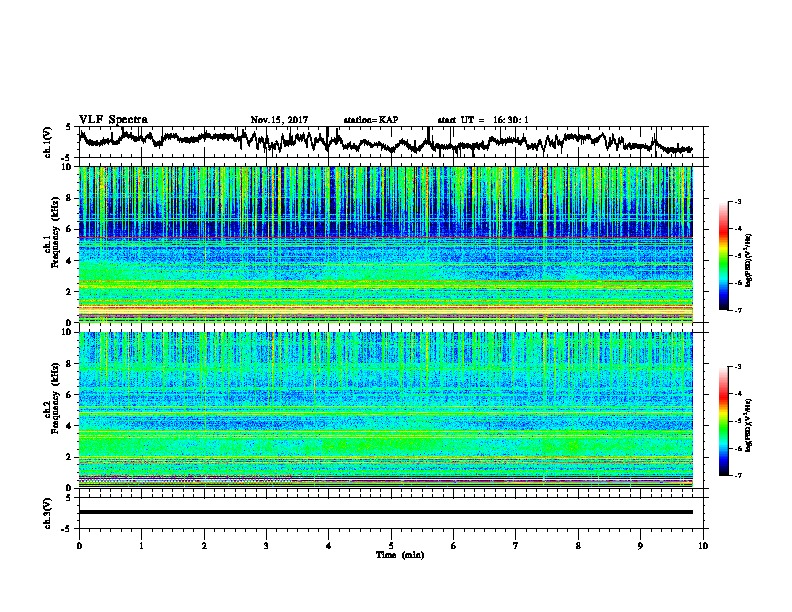Click the ch.1(V) axis "5" tick label

68,127
